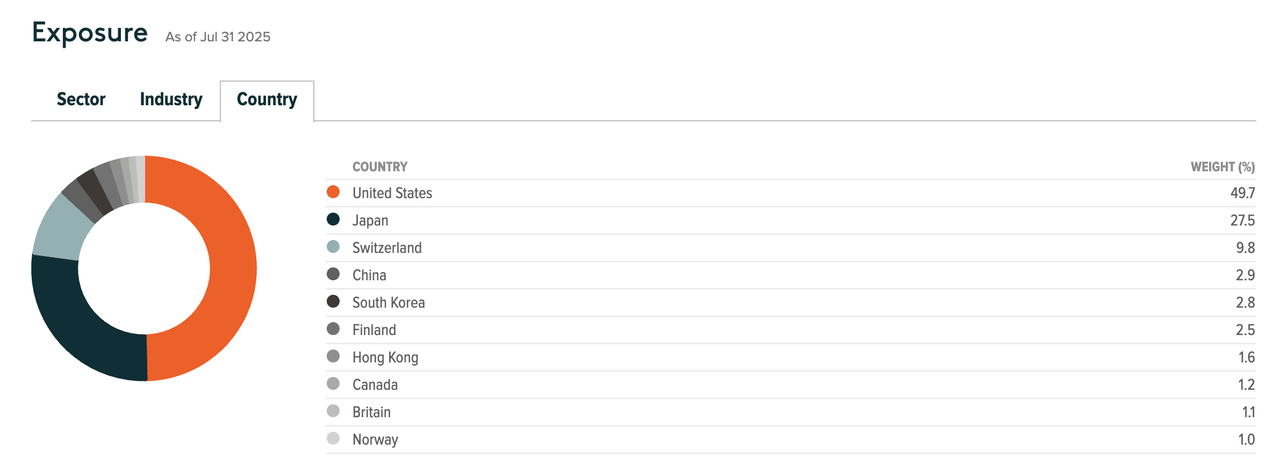Click the WEIGHT (%) column header
The image size is (1280, 465).
pyautogui.click(x=1222, y=167)
